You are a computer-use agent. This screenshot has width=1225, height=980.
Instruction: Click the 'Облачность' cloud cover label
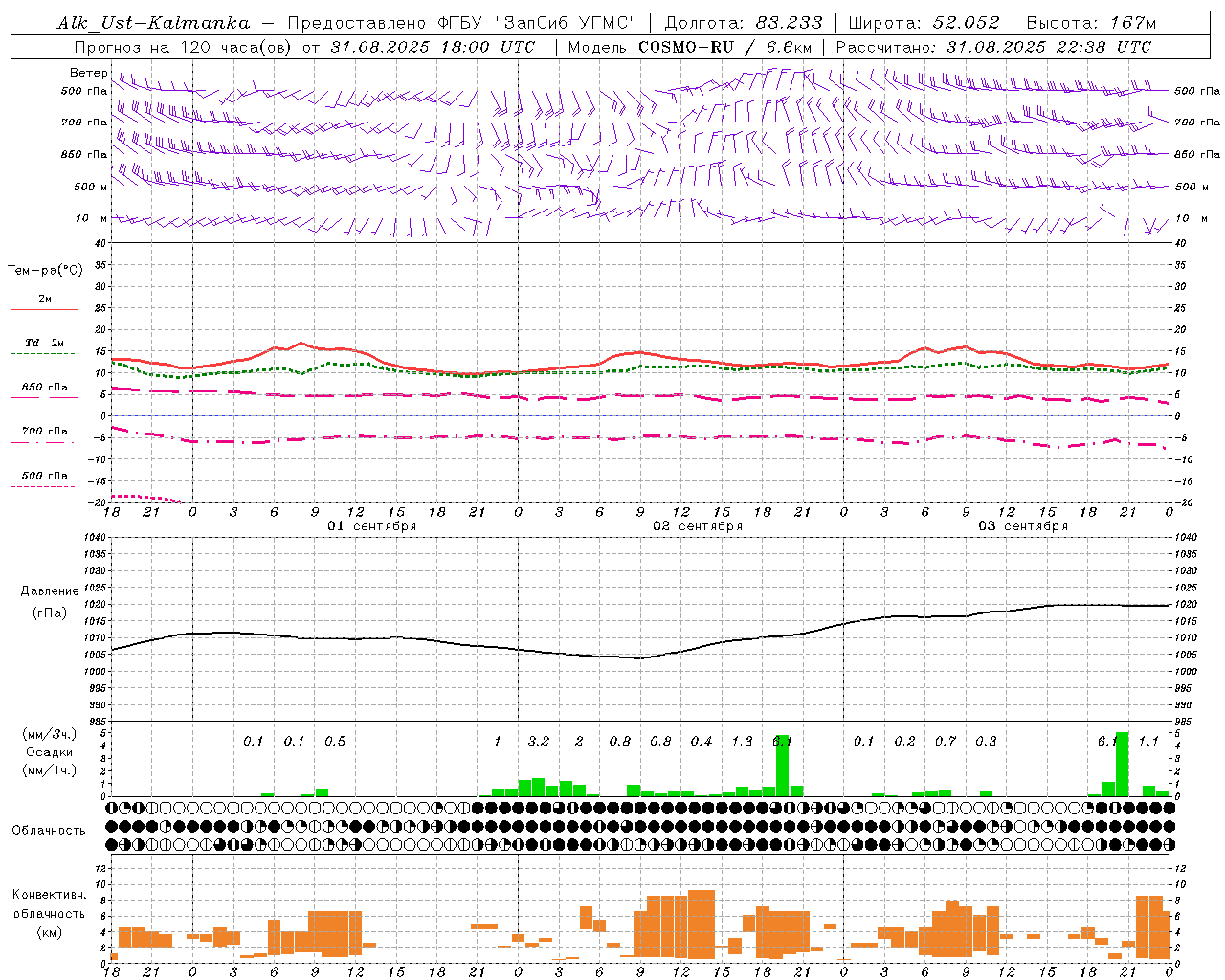click(49, 830)
